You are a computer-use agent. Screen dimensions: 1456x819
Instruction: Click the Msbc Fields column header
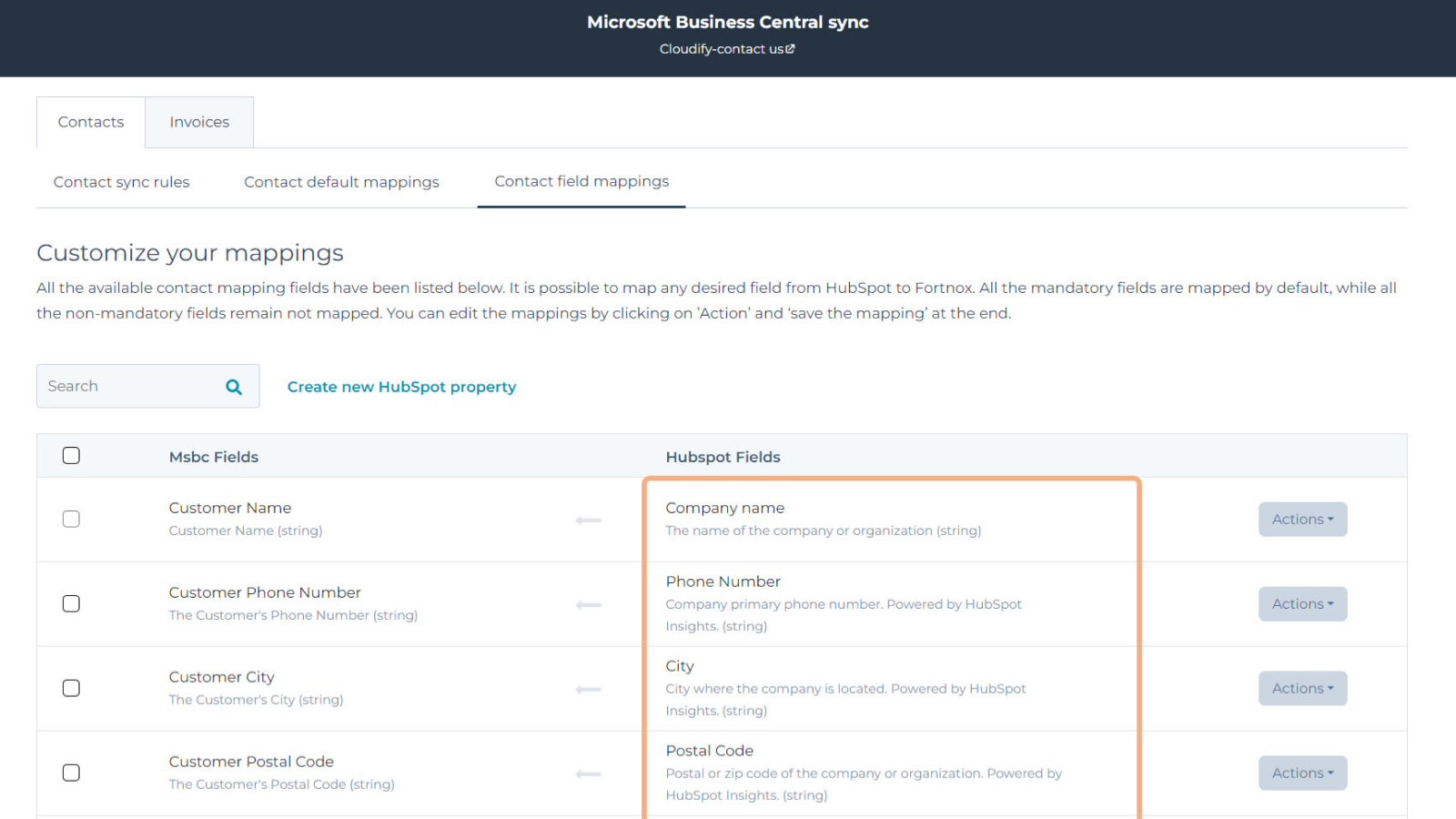point(214,457)
